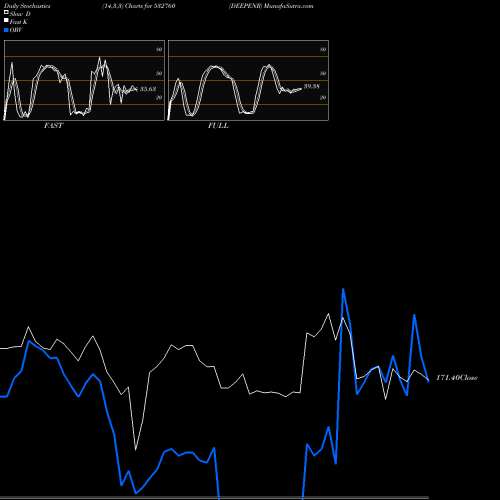Click the blue OBV legend swatch
The width and height of the screenshot is (500, 500).
(6, 30)
